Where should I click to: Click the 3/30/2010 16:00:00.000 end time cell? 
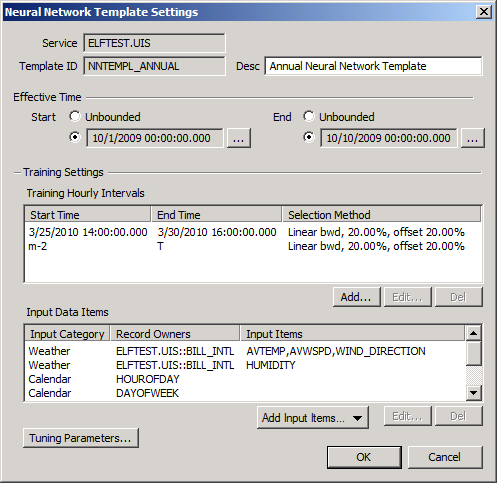pyautogui.click(x=217, y=232)
